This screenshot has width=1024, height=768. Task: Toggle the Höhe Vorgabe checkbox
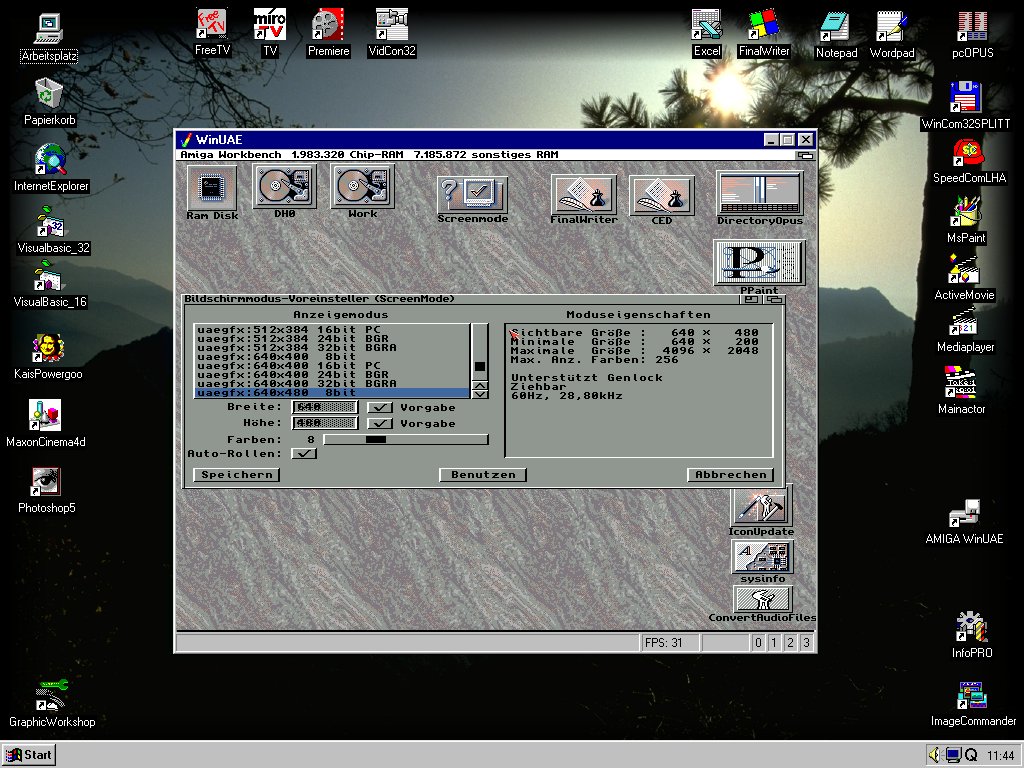click(379, 423)
